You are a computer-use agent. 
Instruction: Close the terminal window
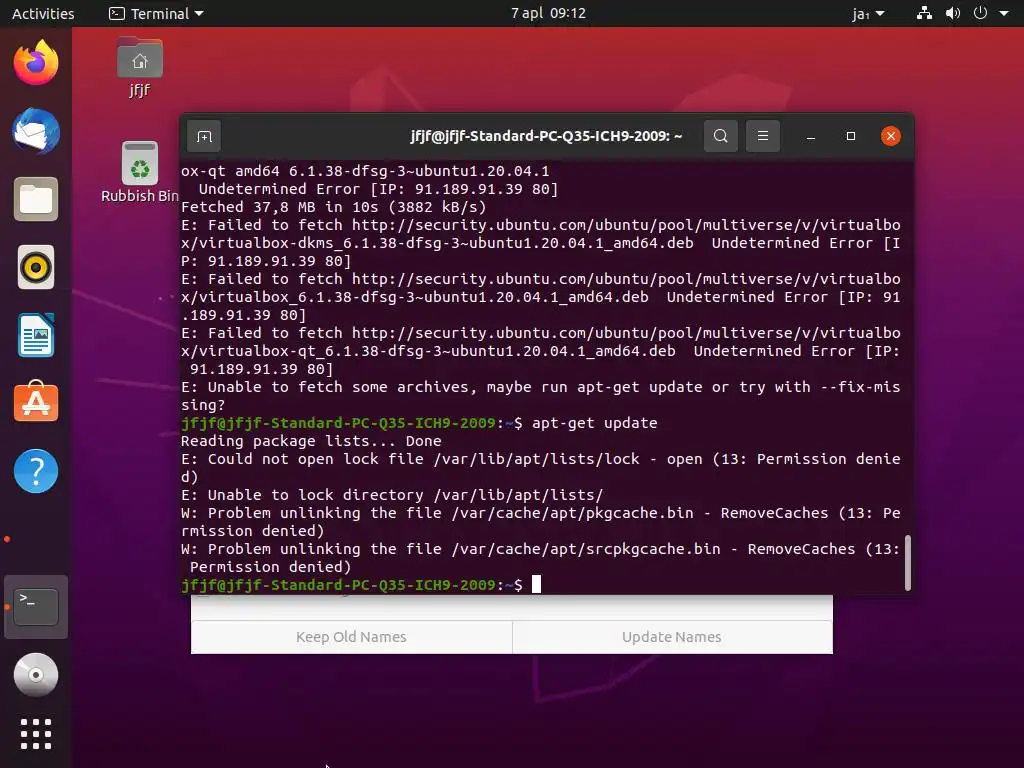[x=891, y=136]
